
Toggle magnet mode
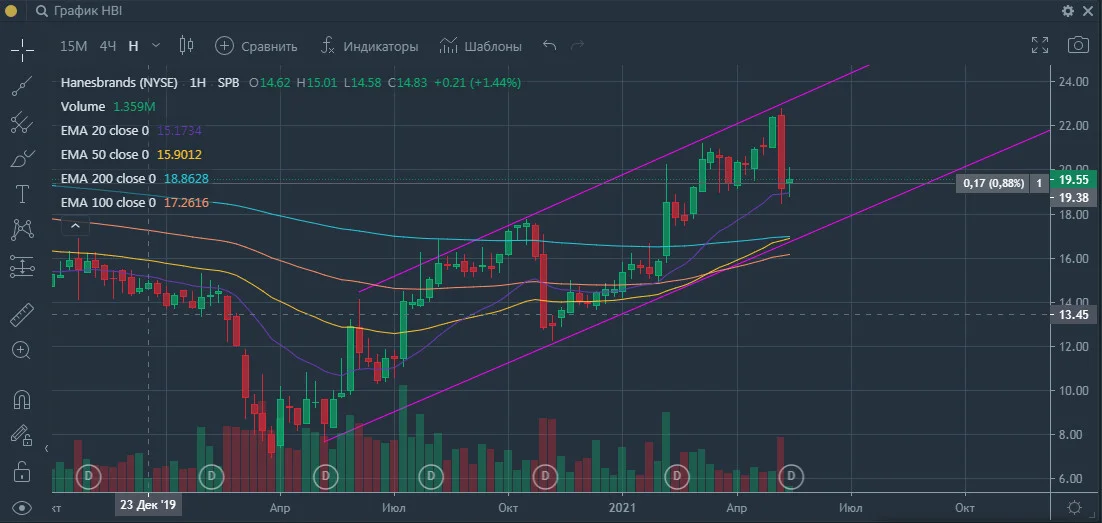coord(22,399)
